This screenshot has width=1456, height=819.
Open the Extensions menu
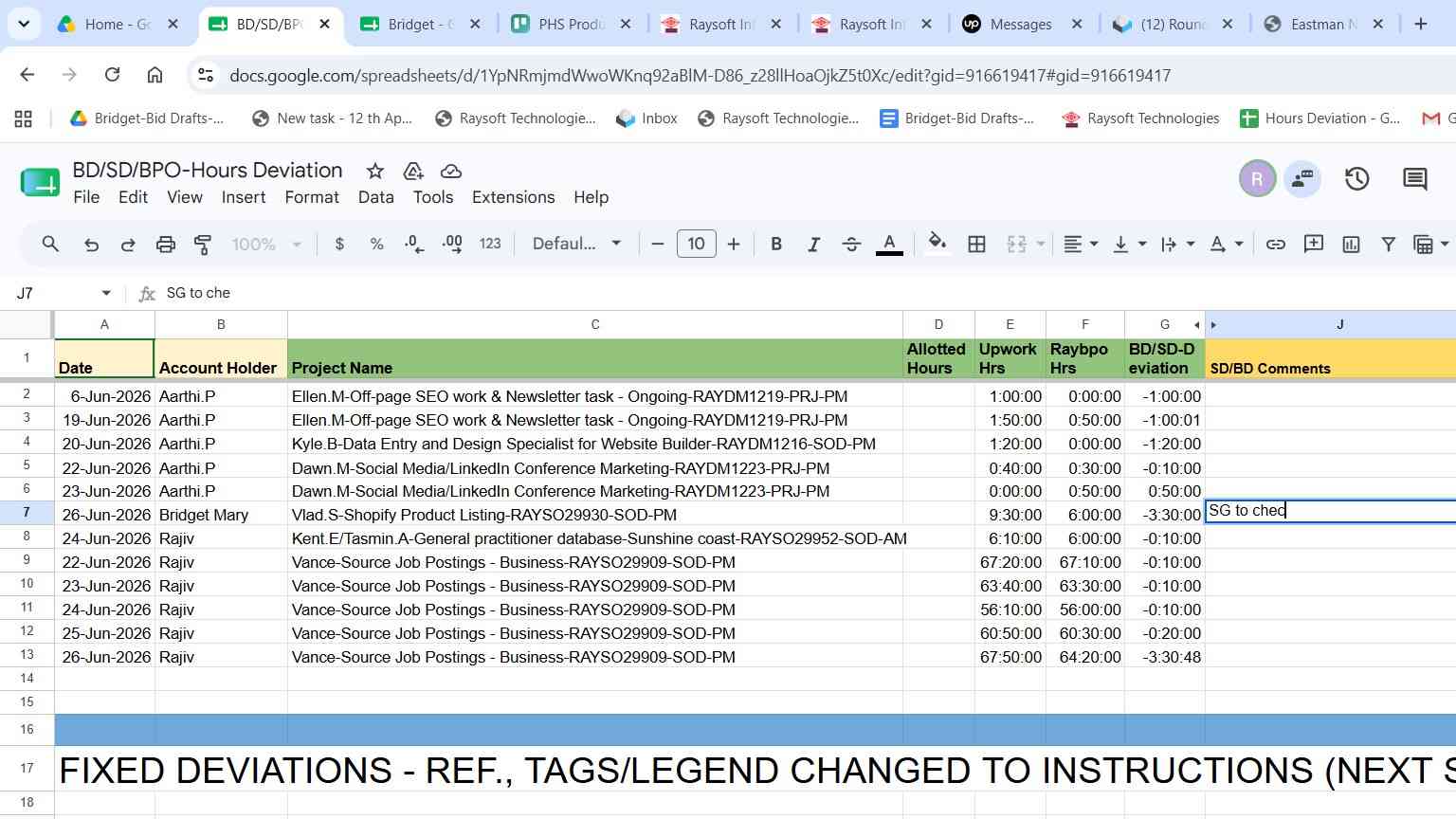click(x=513, y=197)
